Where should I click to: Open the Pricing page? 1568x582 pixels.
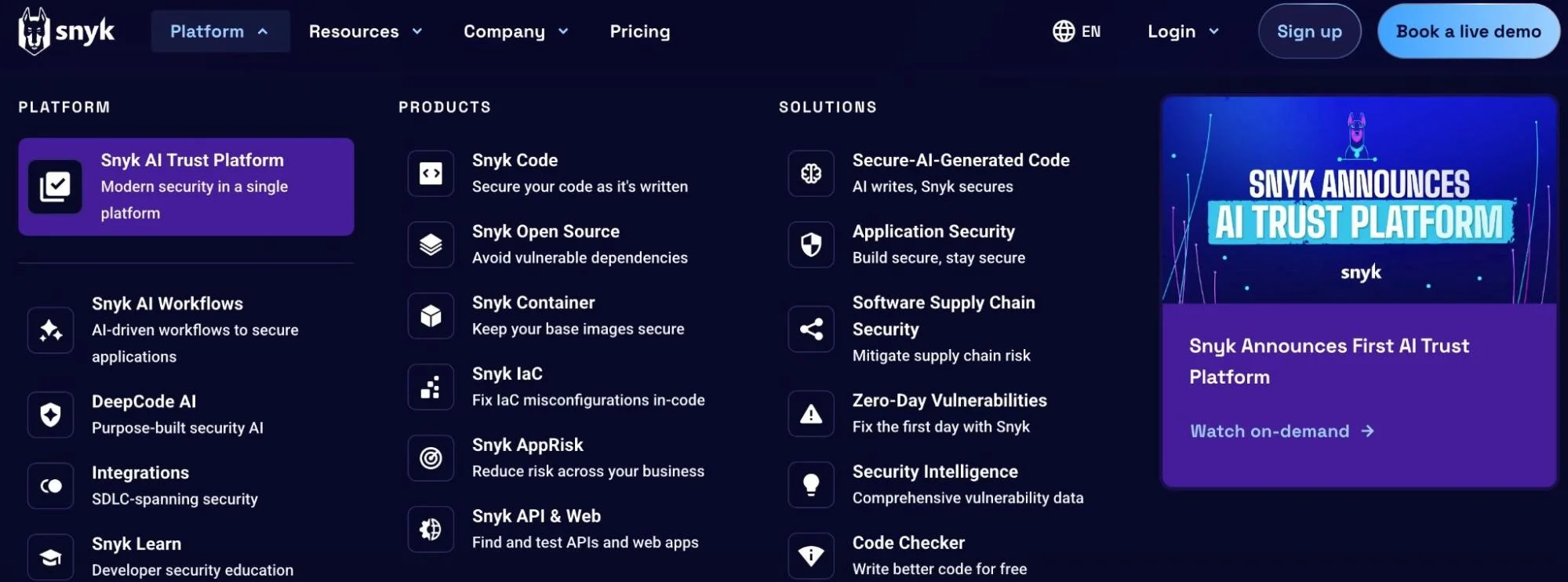pyautogui.click(x=640, y=31)
